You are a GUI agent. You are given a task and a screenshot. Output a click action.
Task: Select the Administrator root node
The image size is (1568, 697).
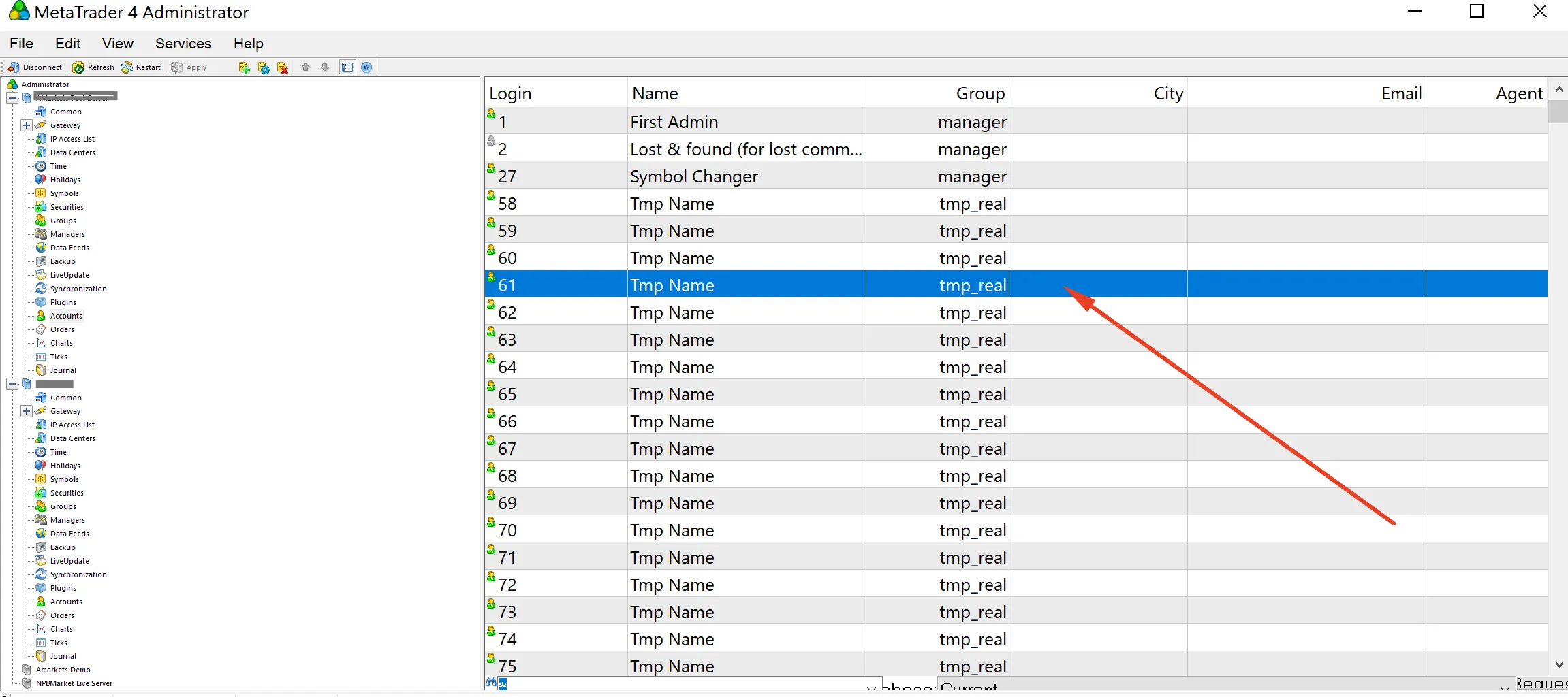45,84
